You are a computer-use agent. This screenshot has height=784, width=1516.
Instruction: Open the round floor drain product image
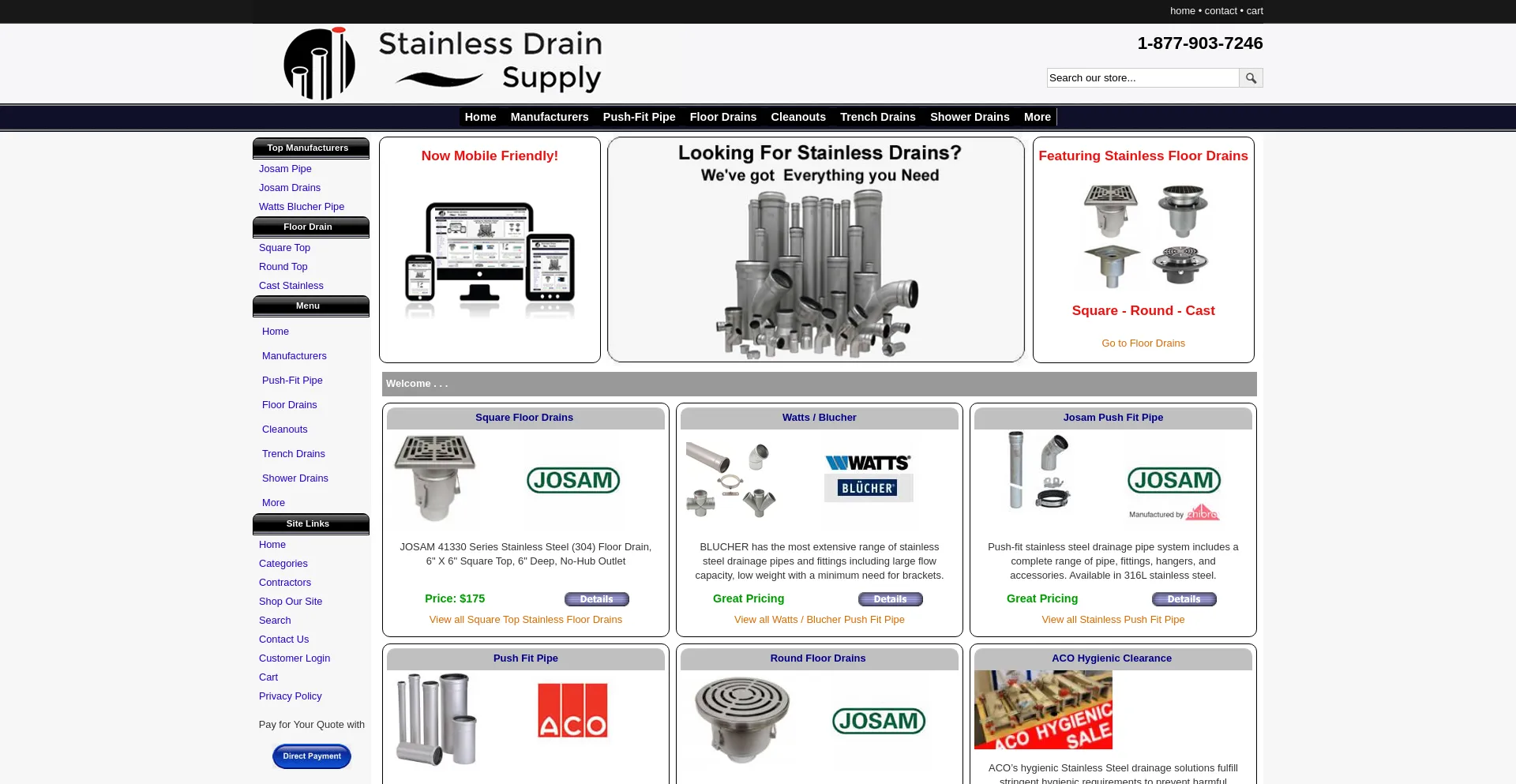[741, 719]
